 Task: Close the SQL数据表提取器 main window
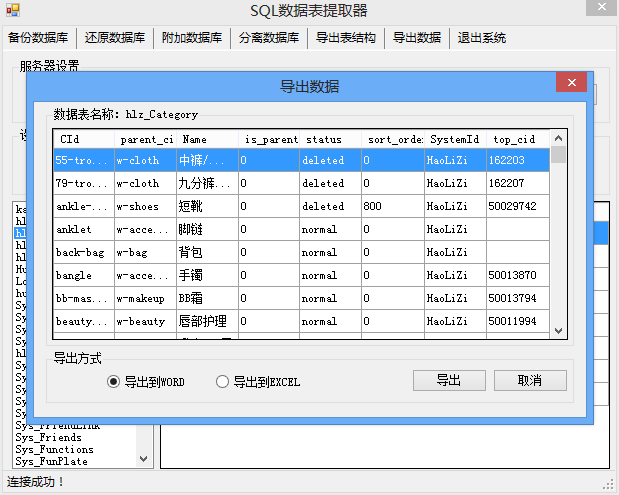[x=601, y=7]
